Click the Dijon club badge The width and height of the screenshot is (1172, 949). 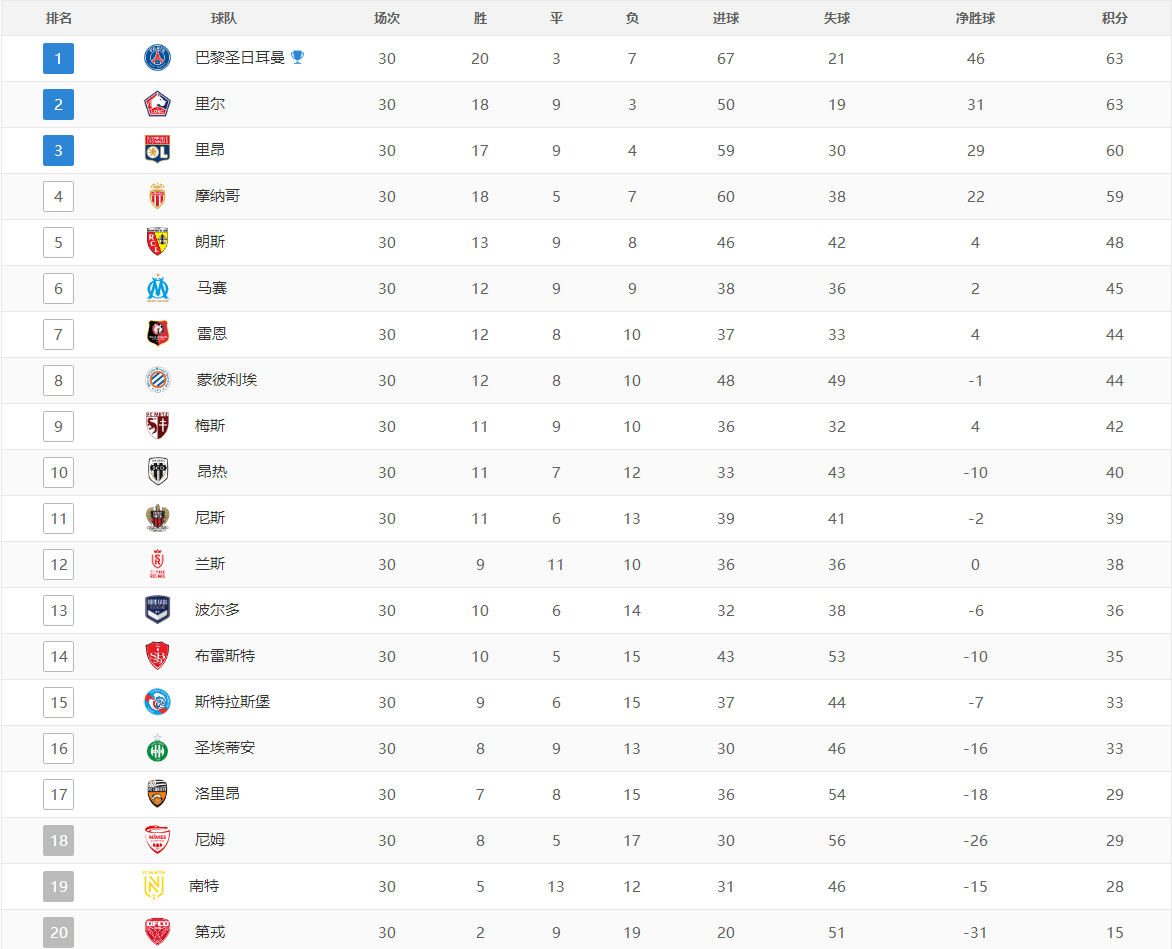click(x=158, y=932)
